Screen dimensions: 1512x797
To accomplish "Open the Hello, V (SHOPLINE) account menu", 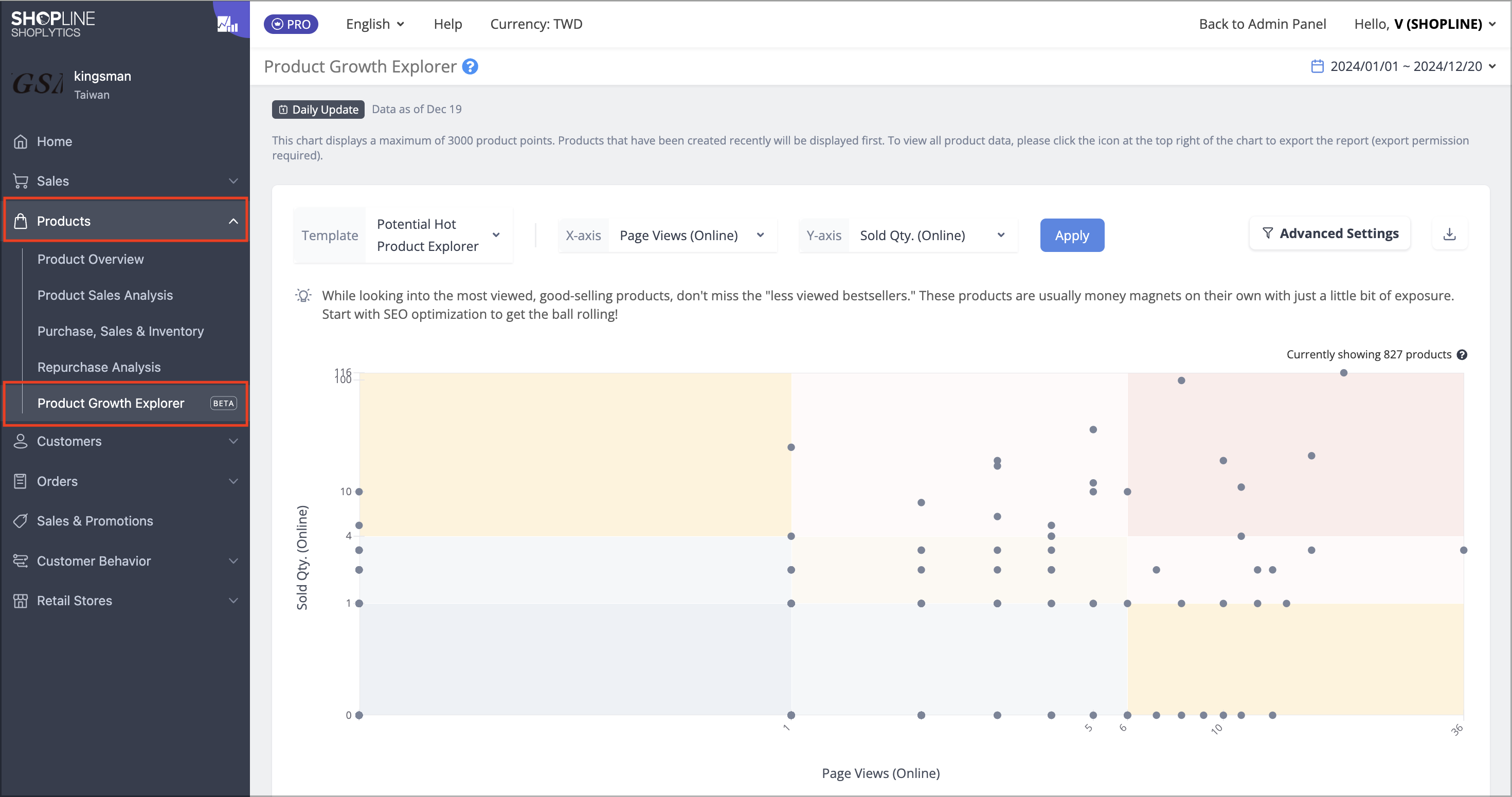I will point(1425,24).
